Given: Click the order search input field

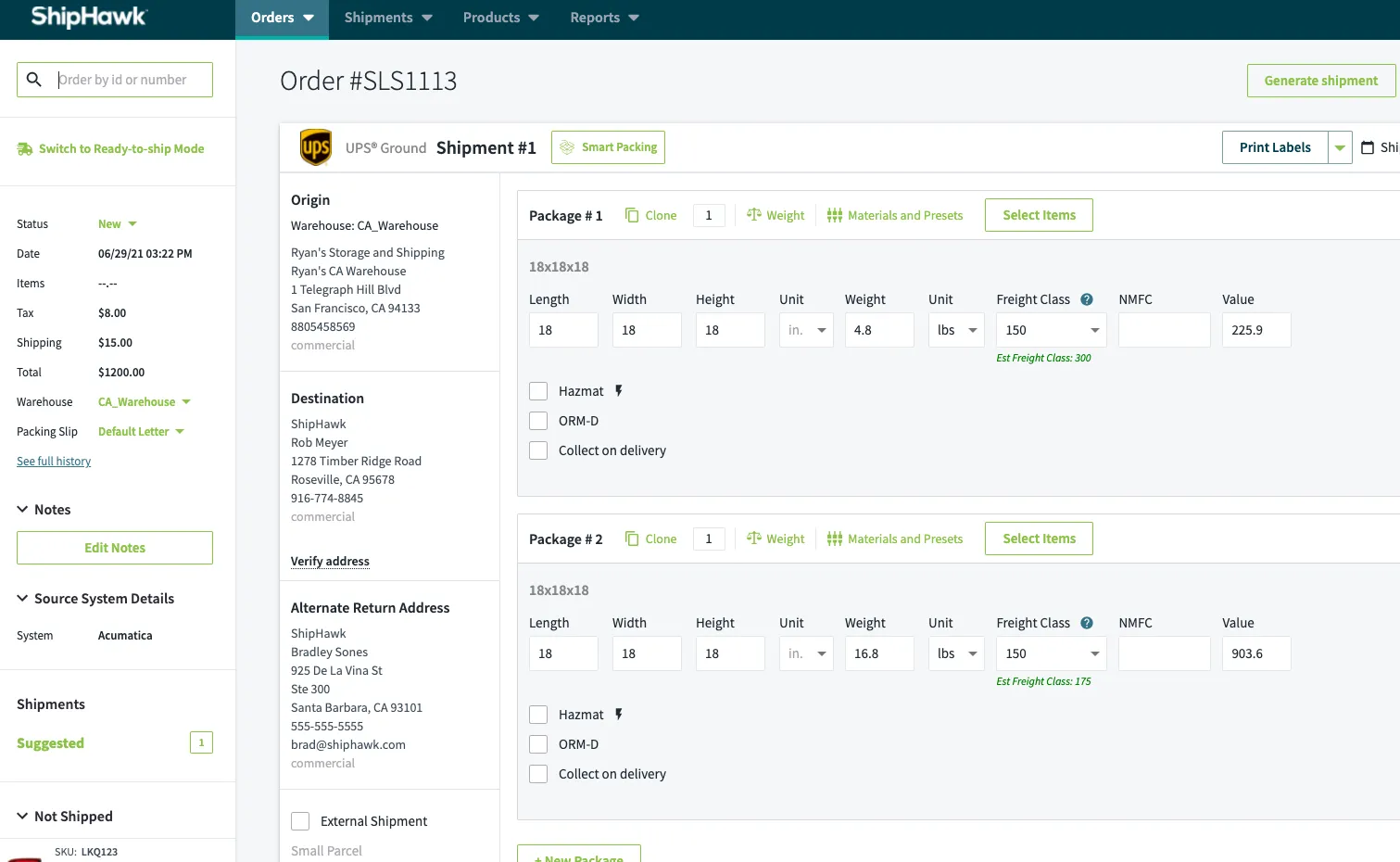Looking at the screenshot, I should tap(130, 80).
